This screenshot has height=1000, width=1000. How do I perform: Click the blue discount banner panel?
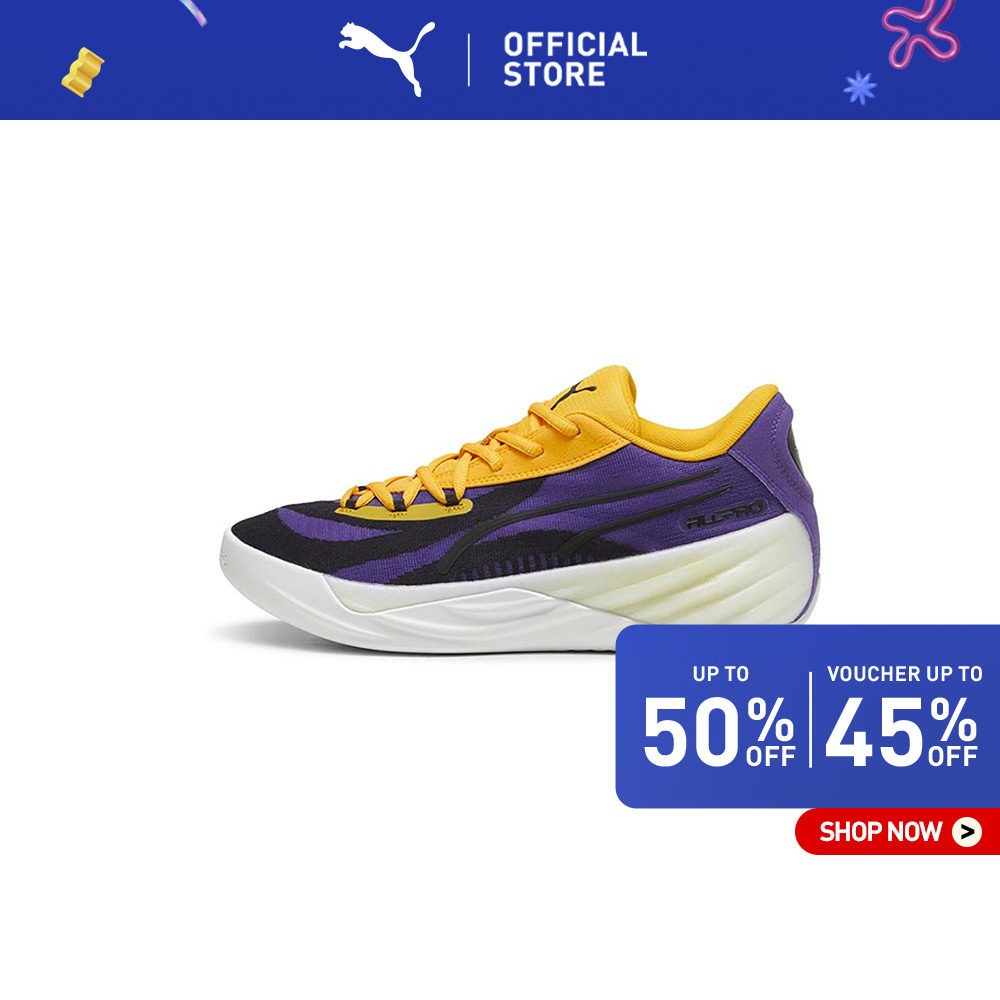807,716
